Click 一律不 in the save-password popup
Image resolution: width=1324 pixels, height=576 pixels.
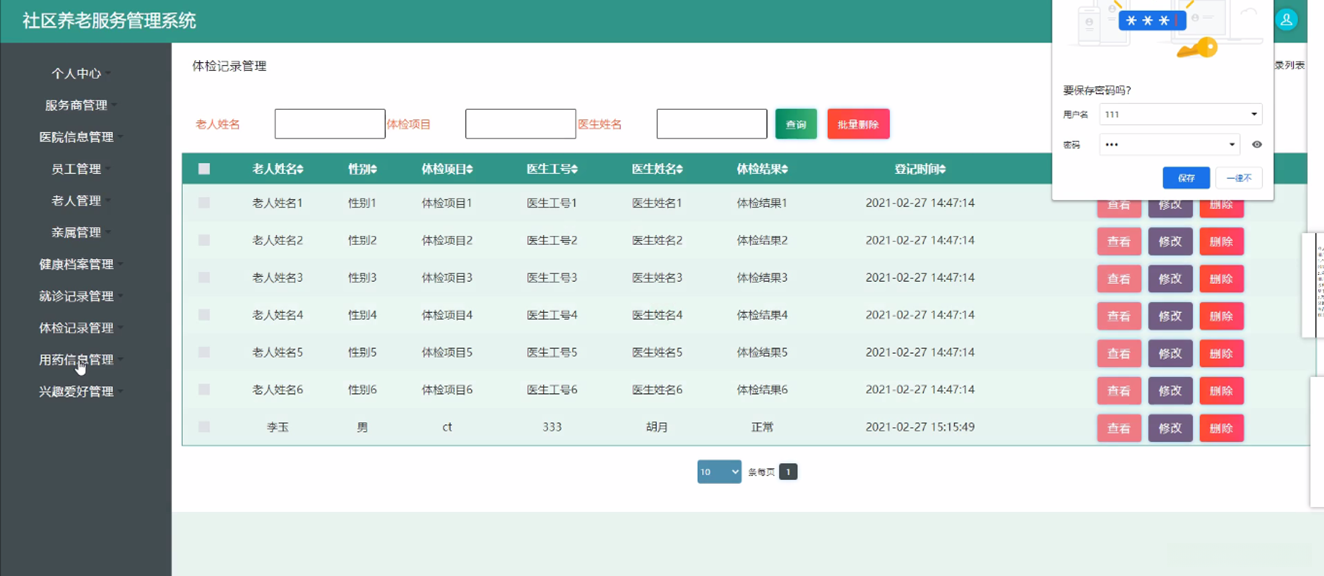[x=1239, y=178]
